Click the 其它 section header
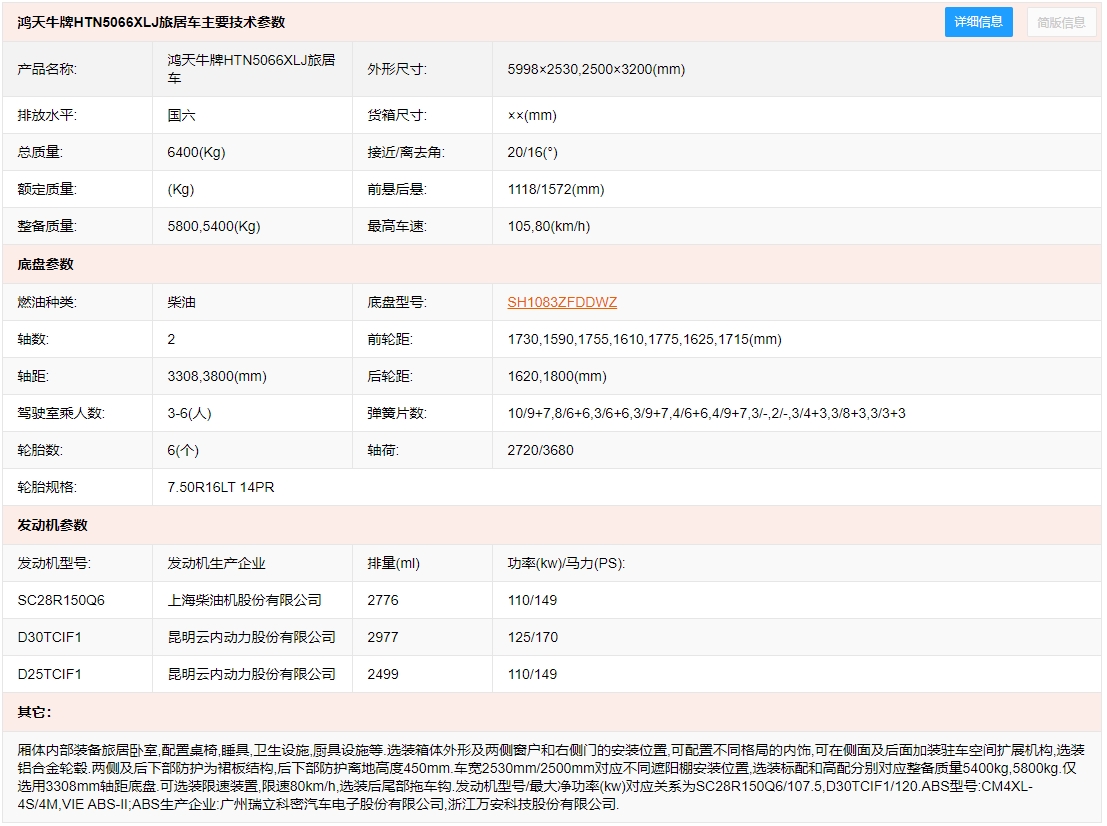 pos(35,713)
